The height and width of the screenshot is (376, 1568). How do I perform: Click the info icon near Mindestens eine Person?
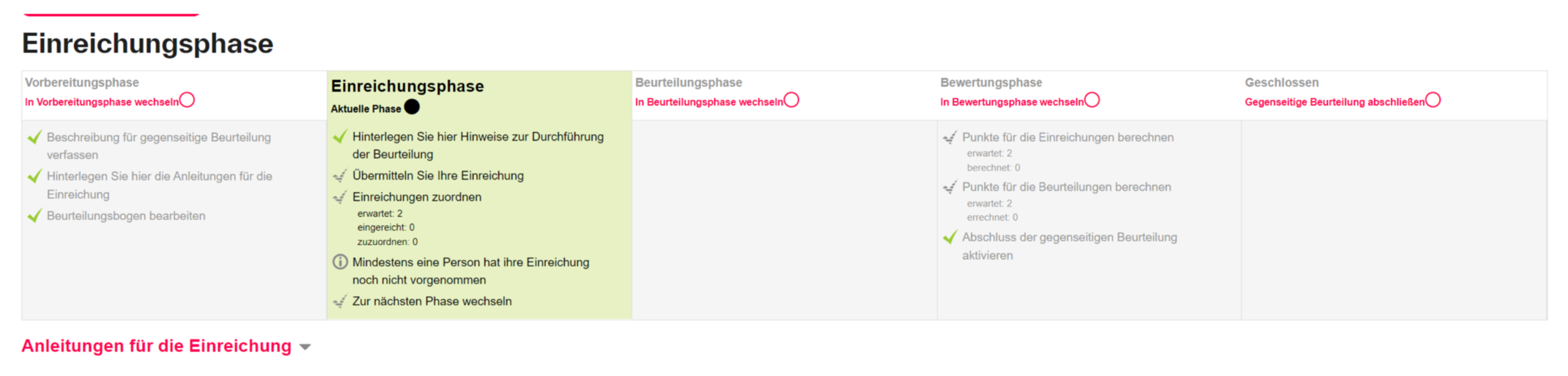pyautogui.click(x=340, y=262)
